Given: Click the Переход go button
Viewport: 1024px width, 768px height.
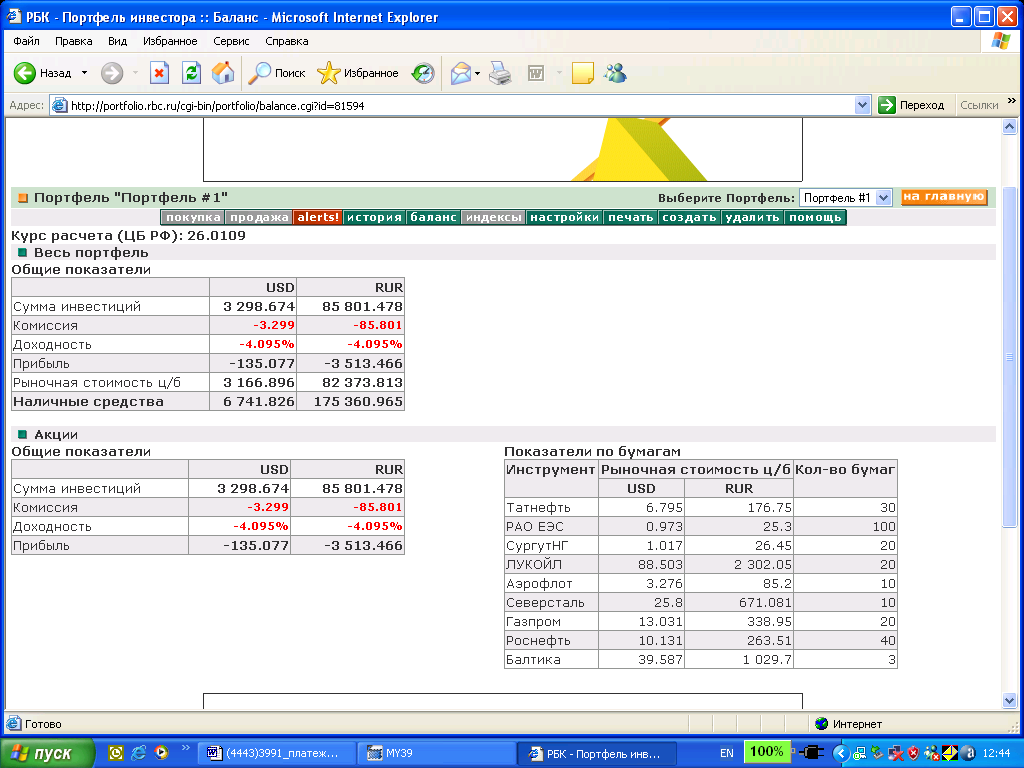Looking at the screenshot, I should tap(912, 105).
